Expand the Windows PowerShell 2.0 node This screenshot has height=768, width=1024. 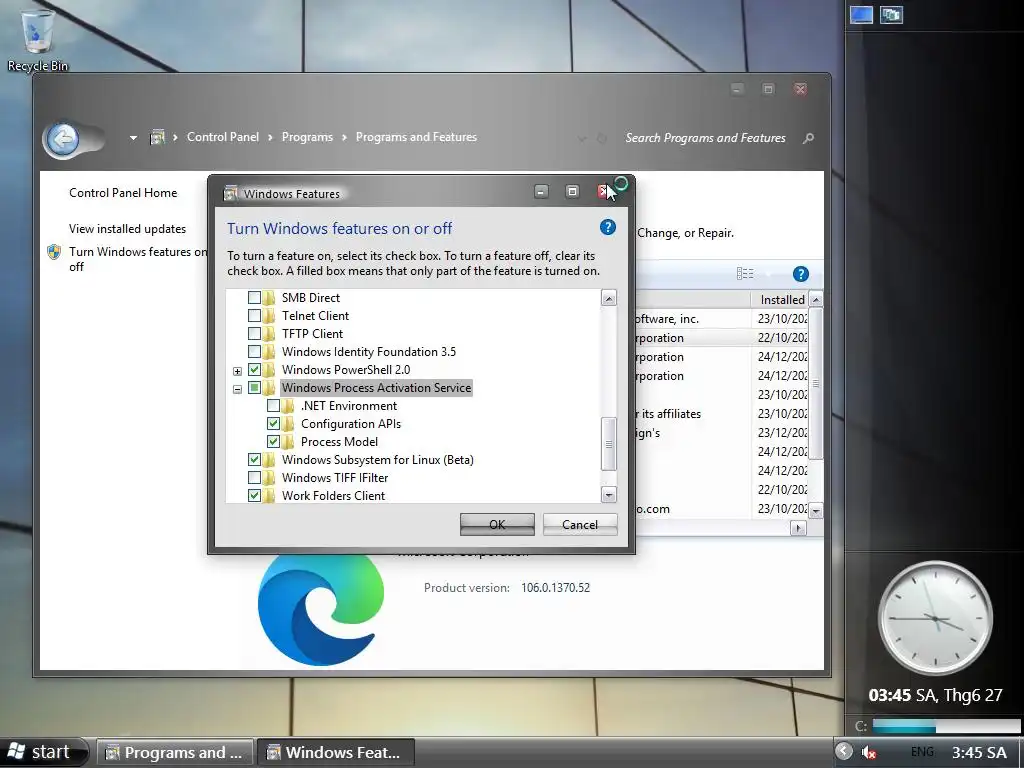[238, 371]
